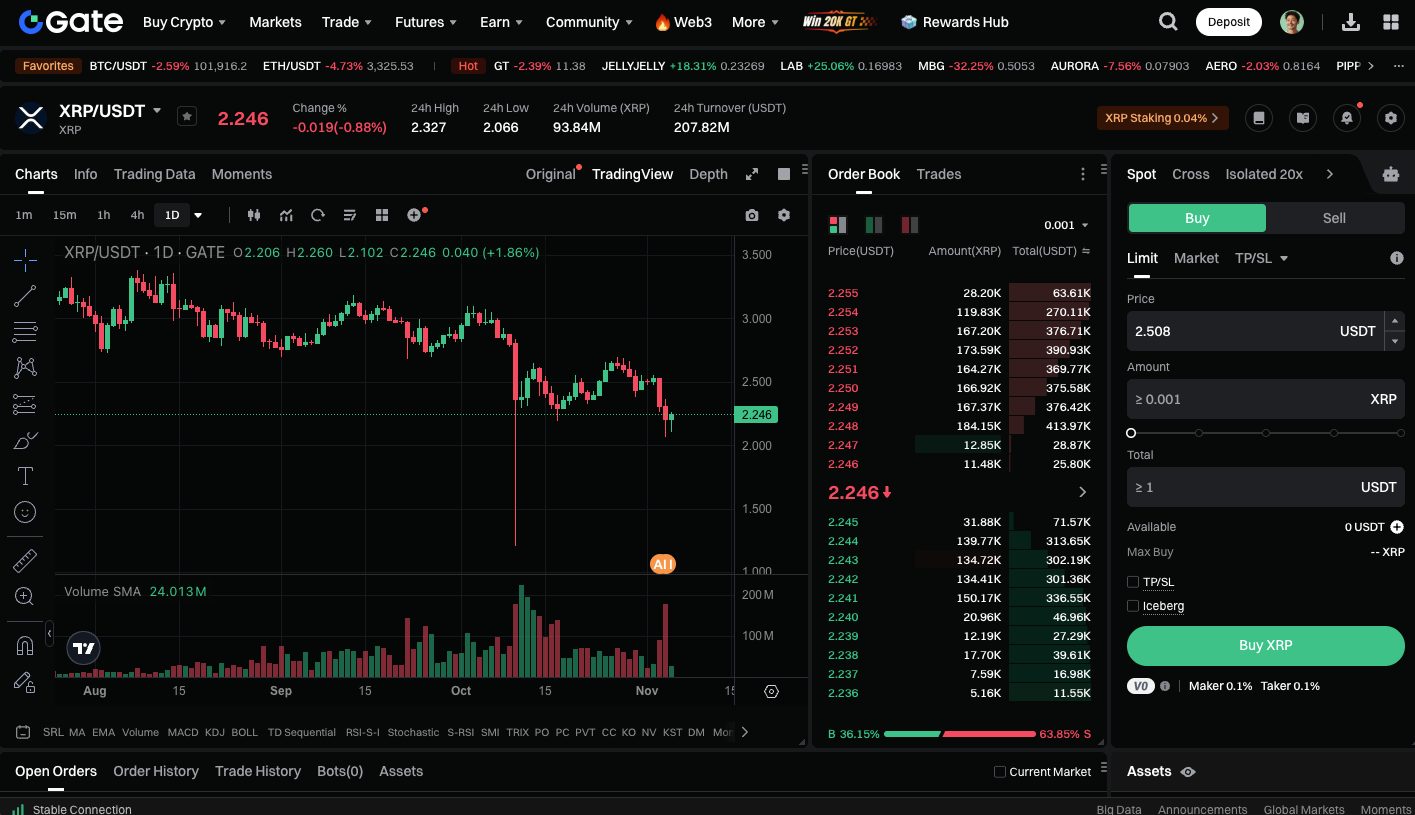Image resolution: width=1415 pixels, height=815 pixels.
Task: Take a chart snapshot with camera icon
Action: [752, 215]
